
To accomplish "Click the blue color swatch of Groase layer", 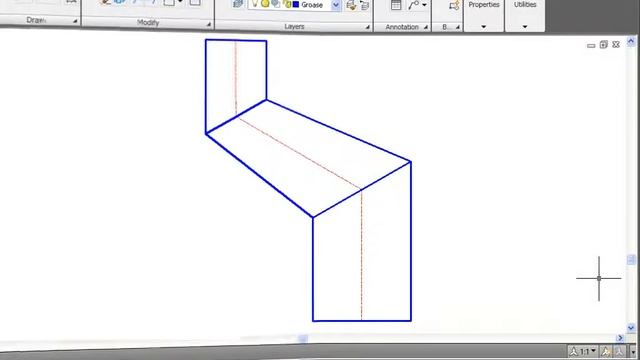I will [296, 5].
